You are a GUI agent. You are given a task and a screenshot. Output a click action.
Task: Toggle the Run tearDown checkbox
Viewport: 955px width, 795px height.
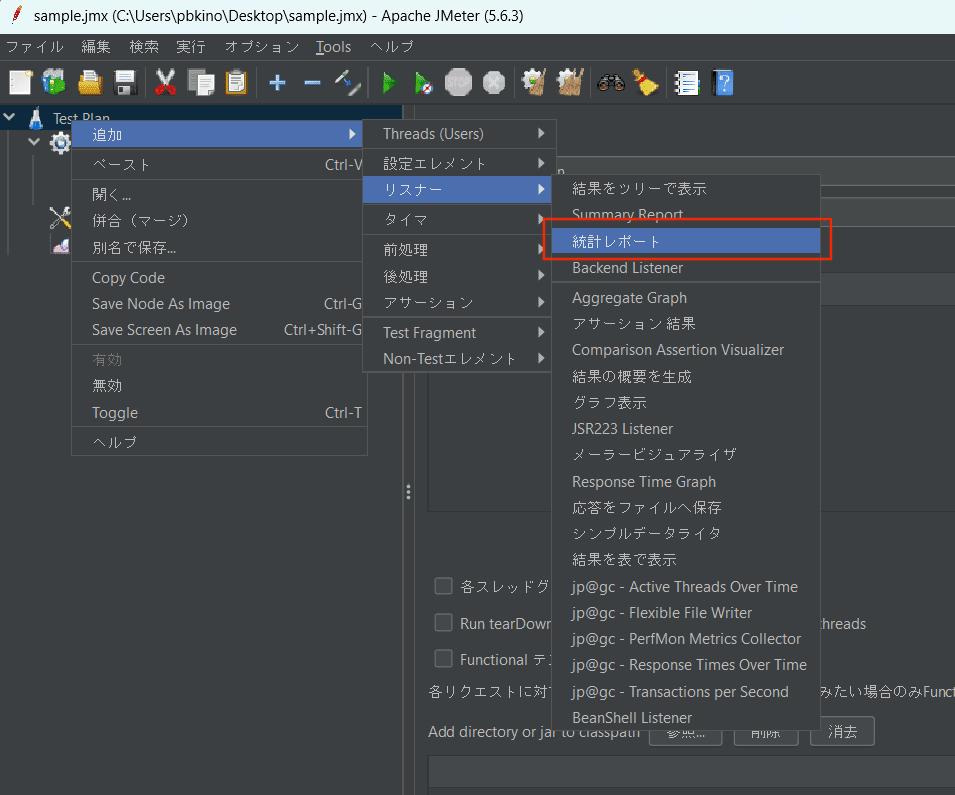click(443, 623)
